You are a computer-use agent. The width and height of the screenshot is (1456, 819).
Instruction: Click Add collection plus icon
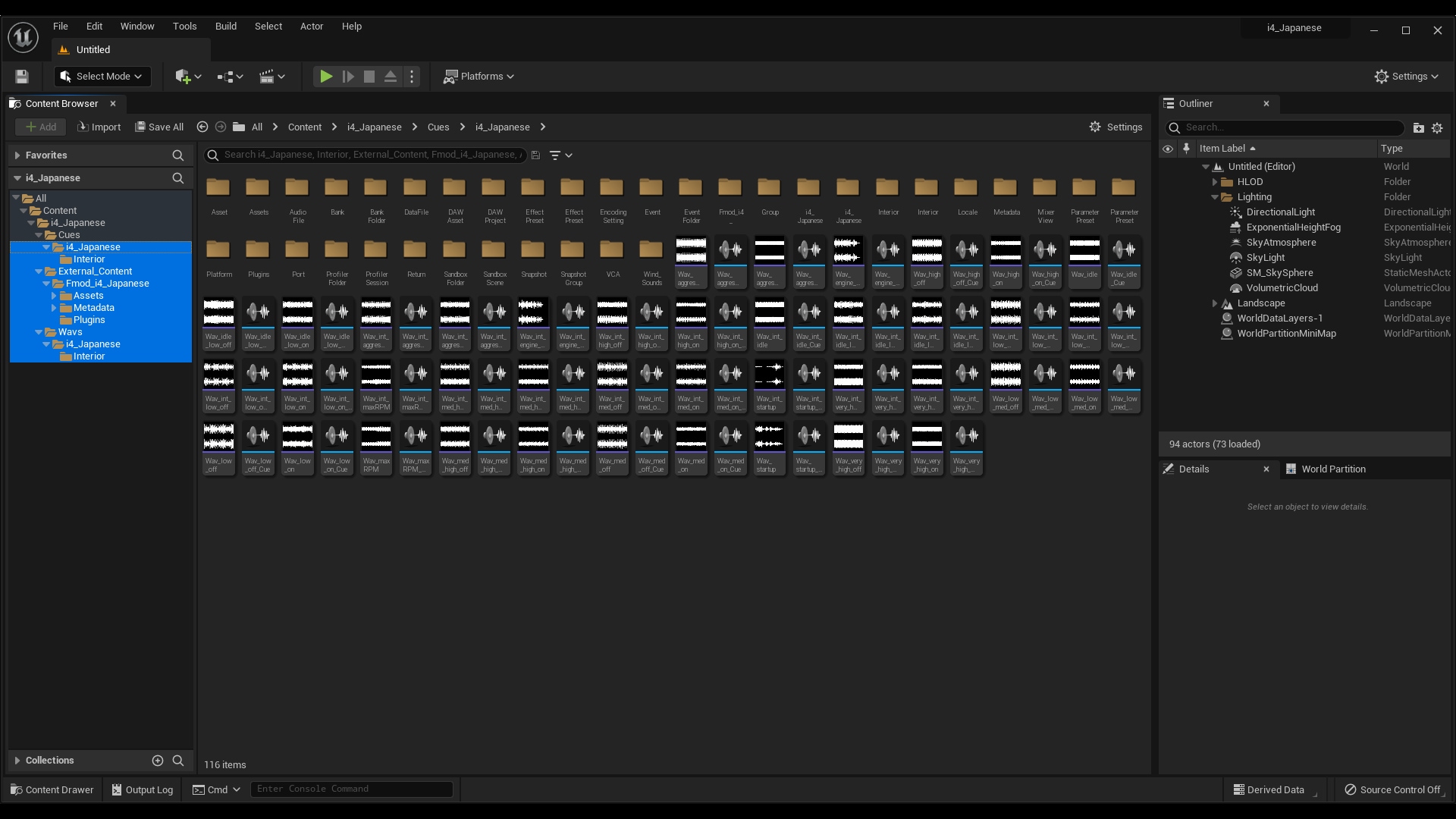158,761
